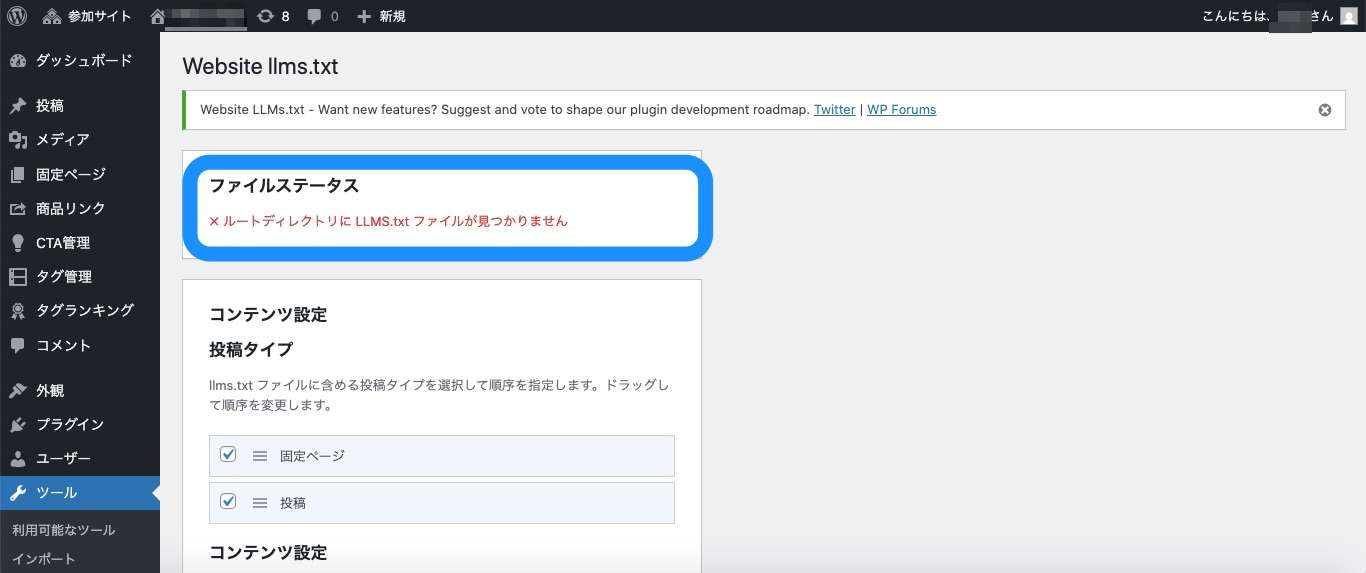The height and width of the screenshot is (573, 1366).
Task: Open the ダッシュボード menu
Action: 84,61
